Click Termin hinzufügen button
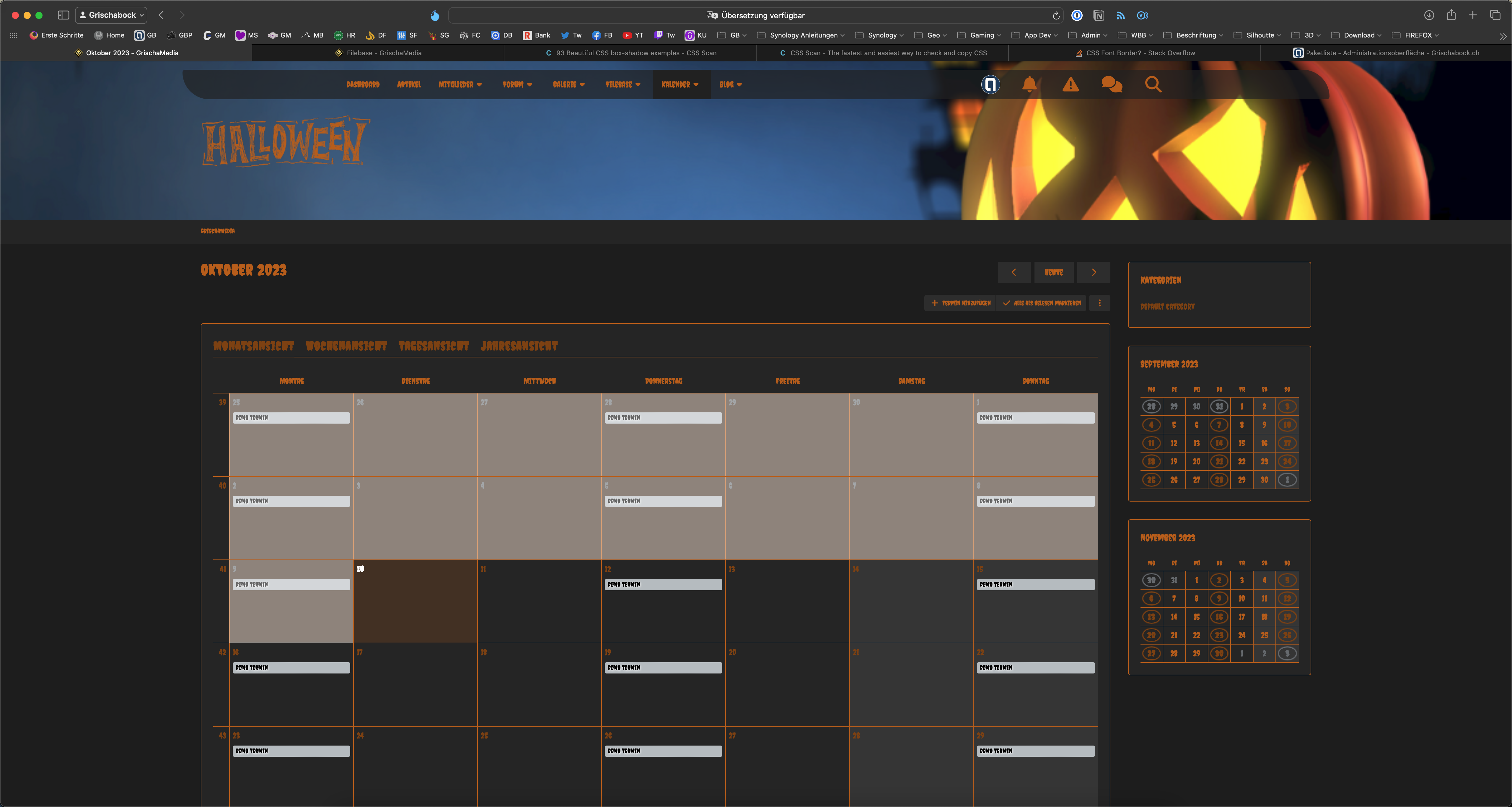Image resolution: width=1512 pixels, height=807 pixels. click(960, 303)
